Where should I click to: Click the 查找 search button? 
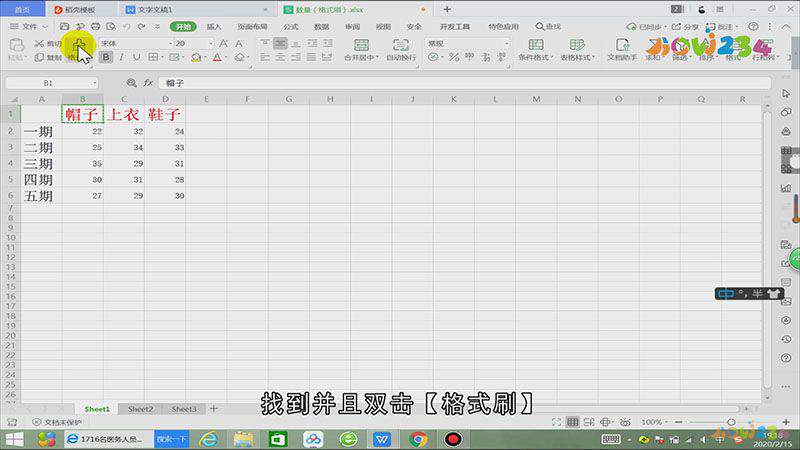(548, 27)
